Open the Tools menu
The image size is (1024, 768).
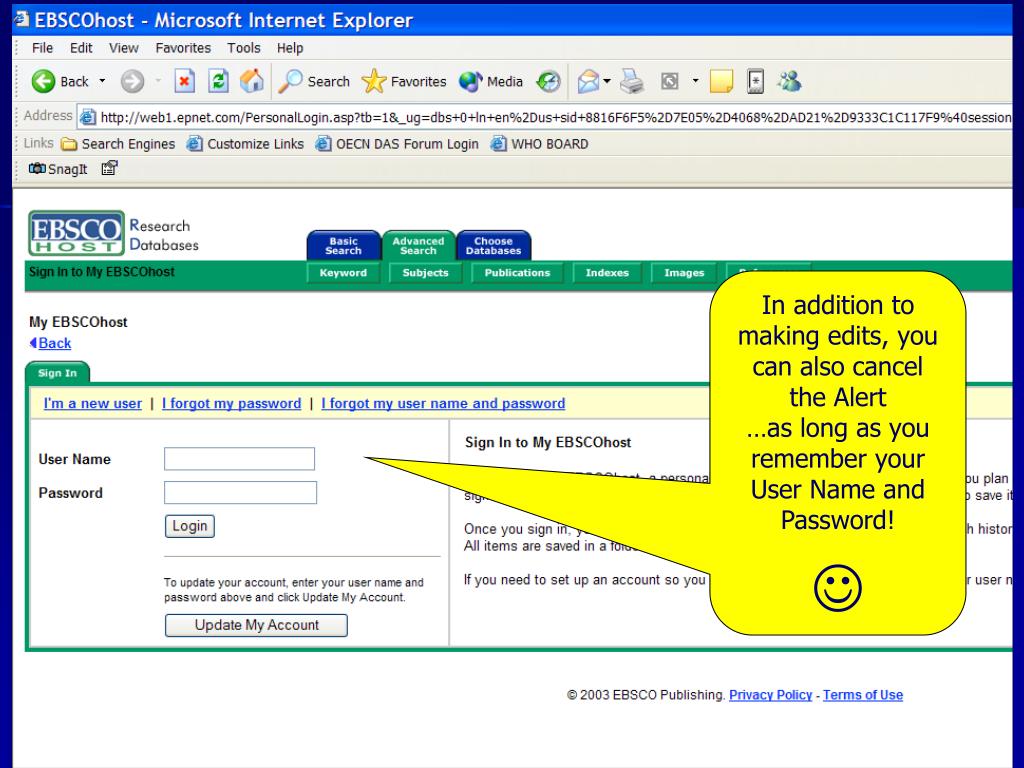(244, 48)
